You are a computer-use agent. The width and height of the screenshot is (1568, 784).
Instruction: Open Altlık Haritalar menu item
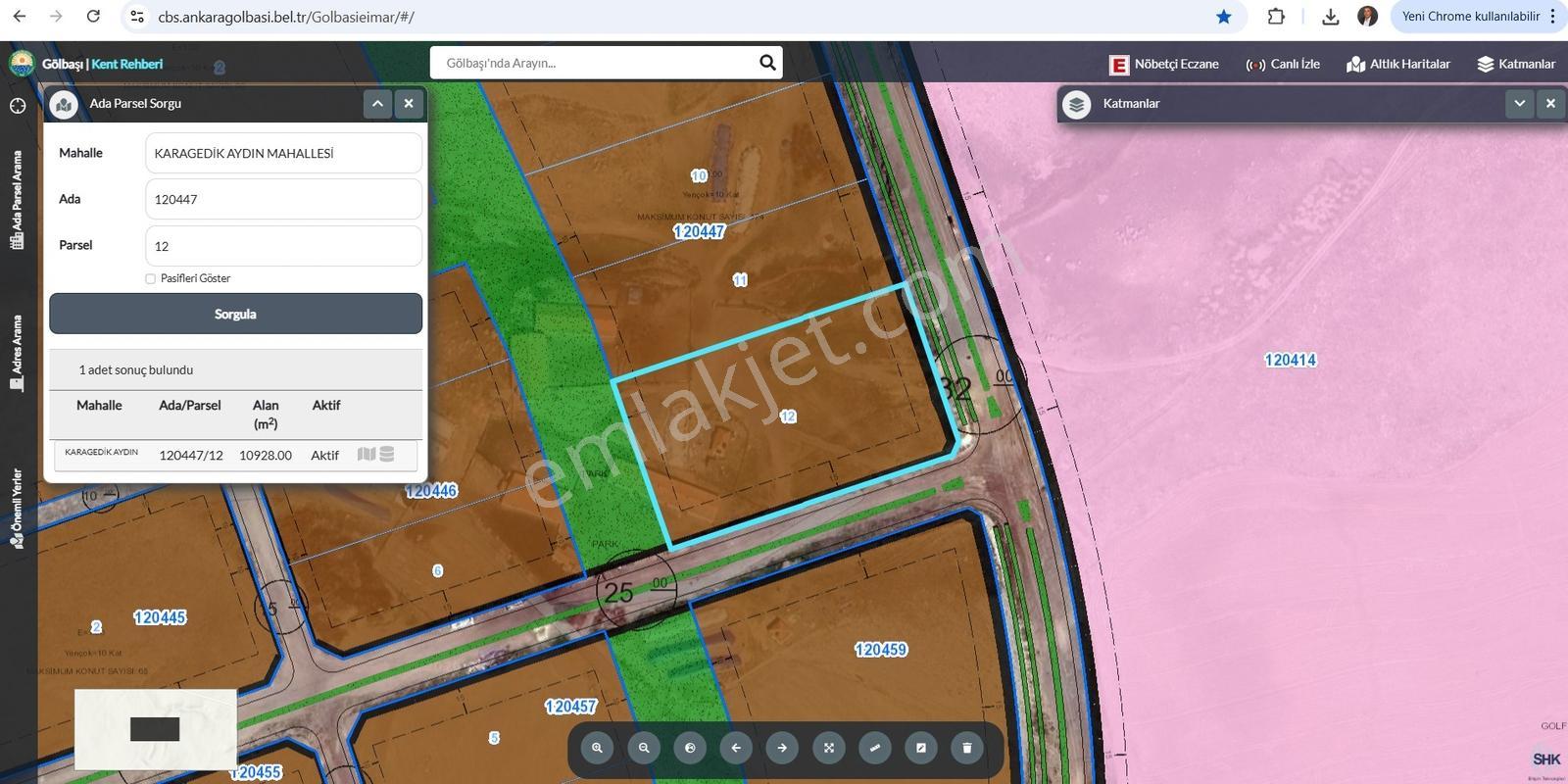(x=1398, y=64)
